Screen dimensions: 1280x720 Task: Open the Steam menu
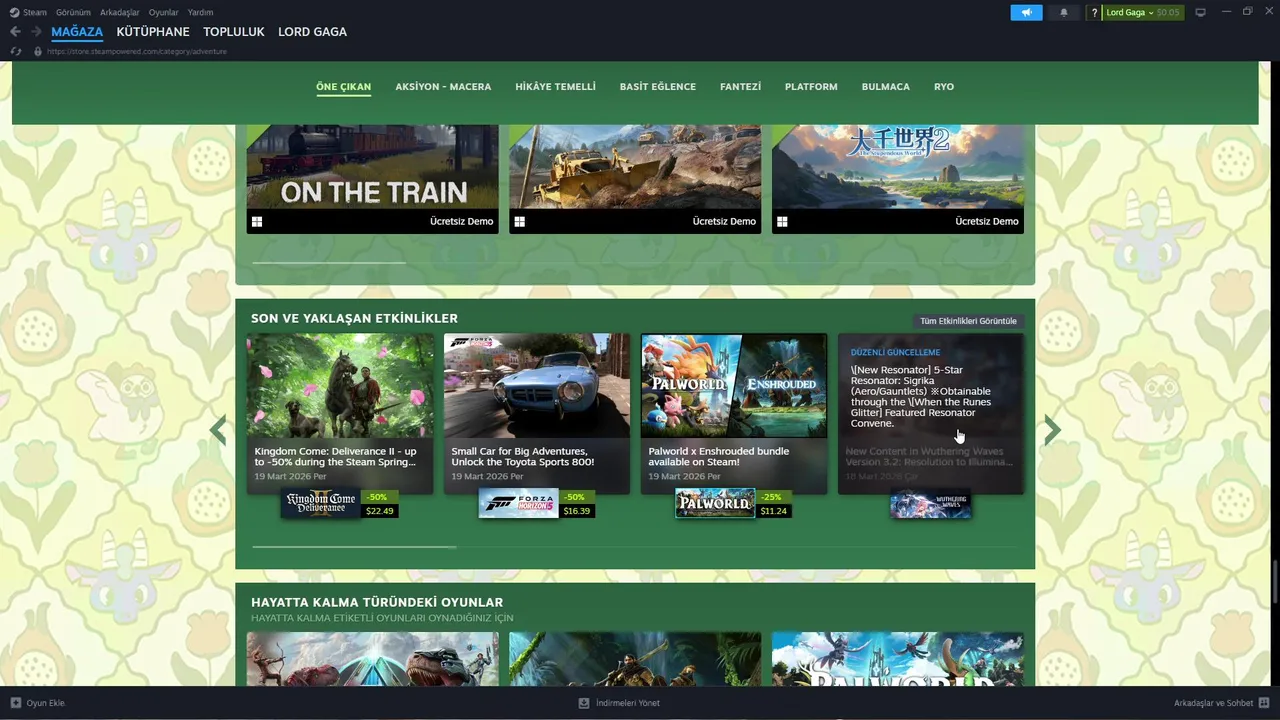35,12
